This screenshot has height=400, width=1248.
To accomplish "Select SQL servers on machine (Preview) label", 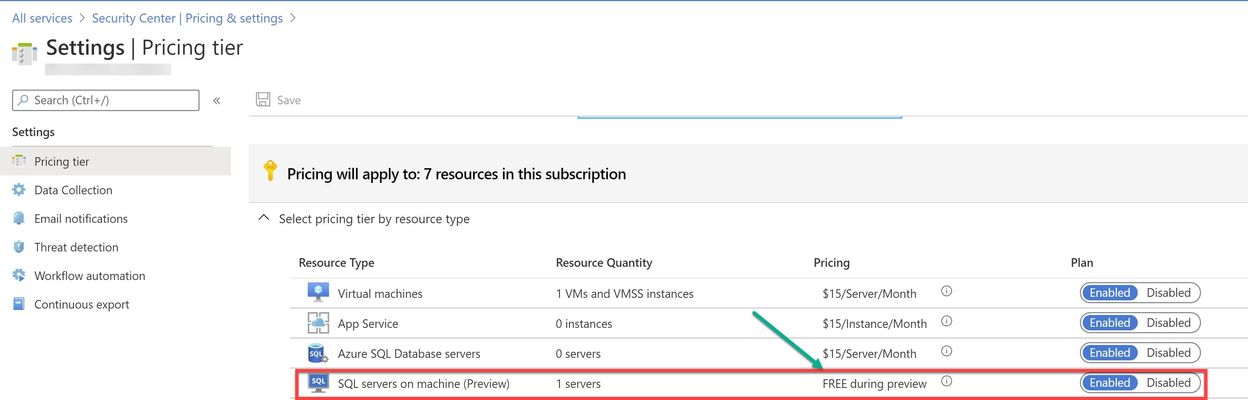I will [x=424, y=384].
